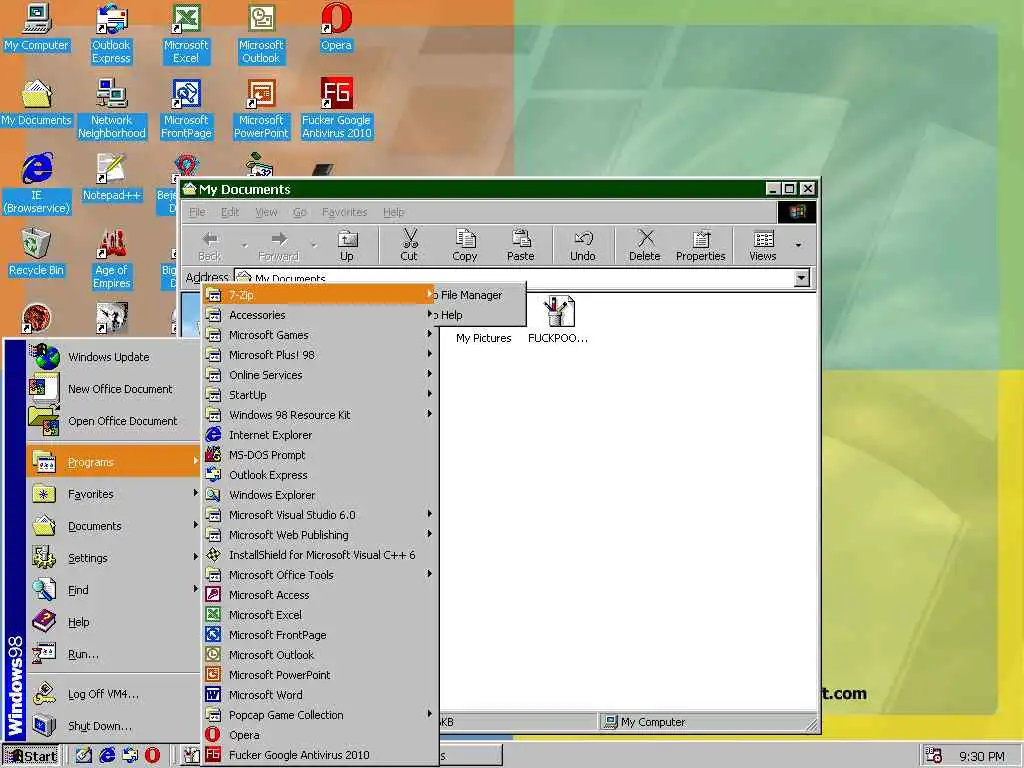Open My Computer desktop icon
Image resolution: width=1024 pixels, height=768 pixels.
coord(37,29)
